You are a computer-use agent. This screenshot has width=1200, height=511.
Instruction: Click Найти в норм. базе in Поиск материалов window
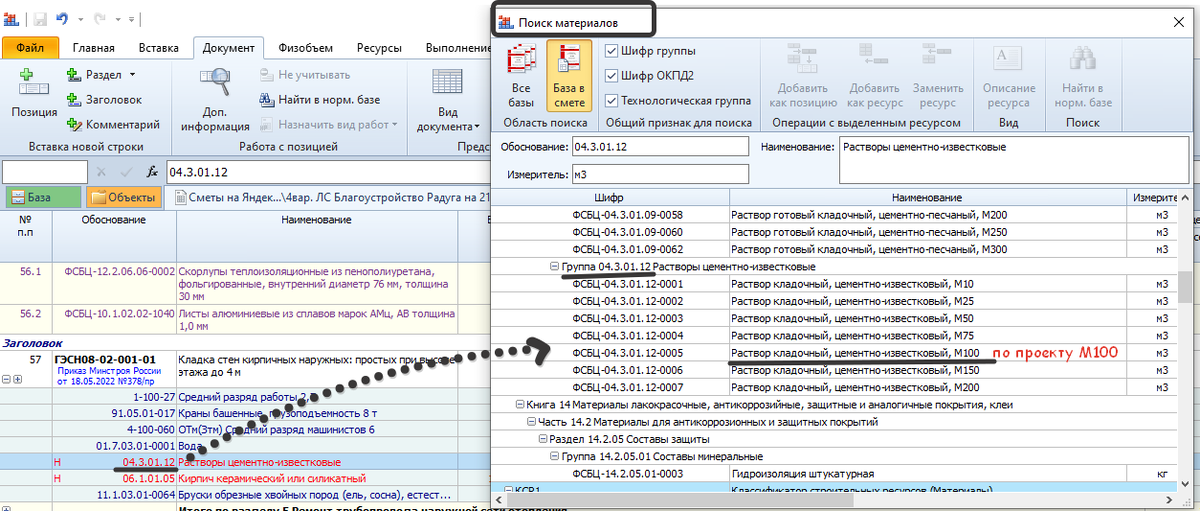1081,76
